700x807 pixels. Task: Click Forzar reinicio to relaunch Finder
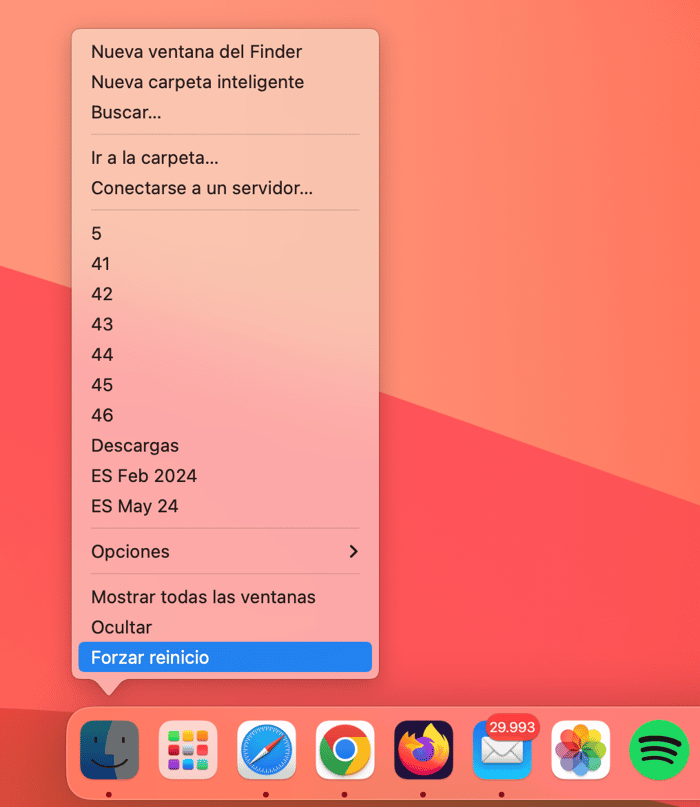click(x=225, y=657)
